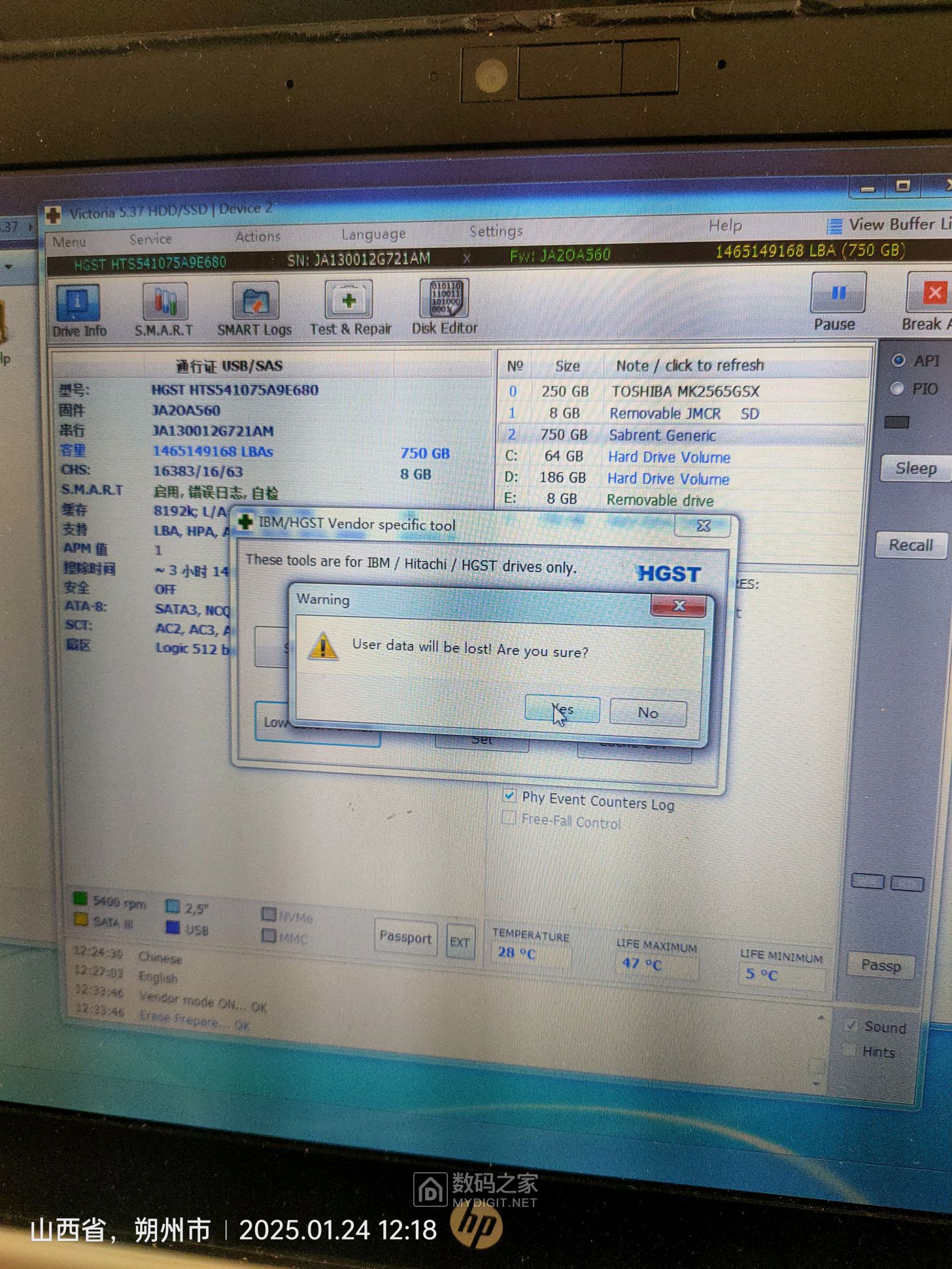This screenshot has width=952, height=1269.
Task: Click the 'SN: JA130012G721AM' text in the header bar
Action: (x=358, y=260)
